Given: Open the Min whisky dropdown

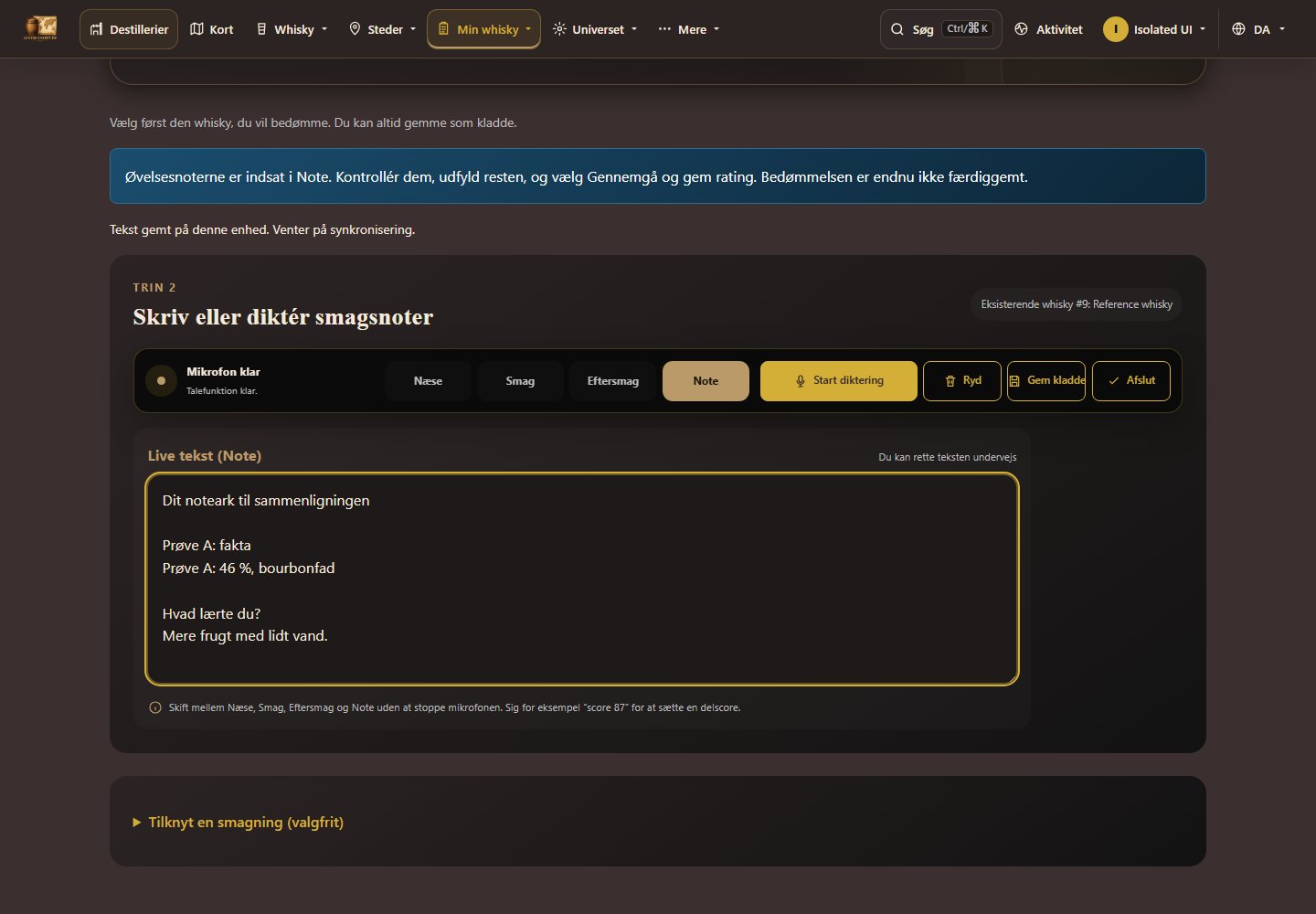Looking at the screenshot, I should [x=483, y=29].
